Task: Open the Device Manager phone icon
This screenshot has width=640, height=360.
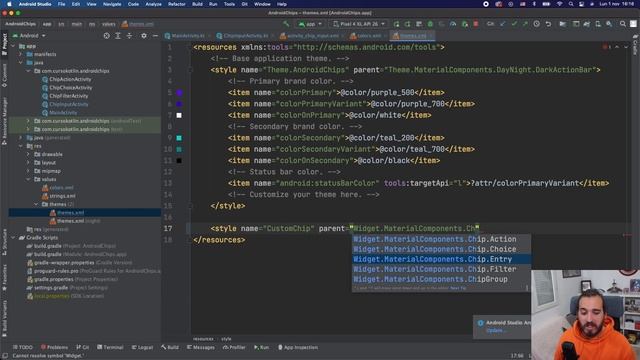Action: click(598, 24)
